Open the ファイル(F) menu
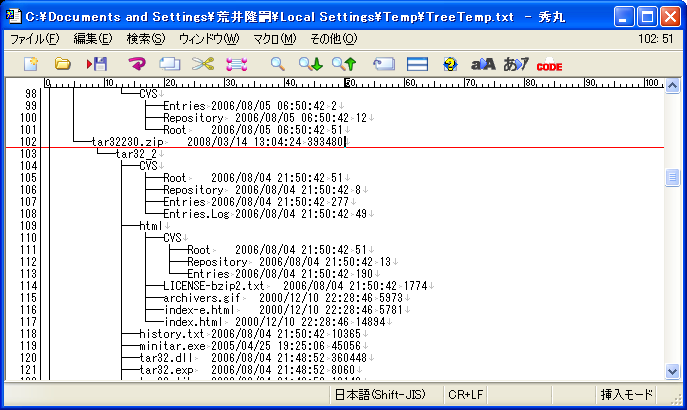687x410 pixels. click(x=34, y=38)
